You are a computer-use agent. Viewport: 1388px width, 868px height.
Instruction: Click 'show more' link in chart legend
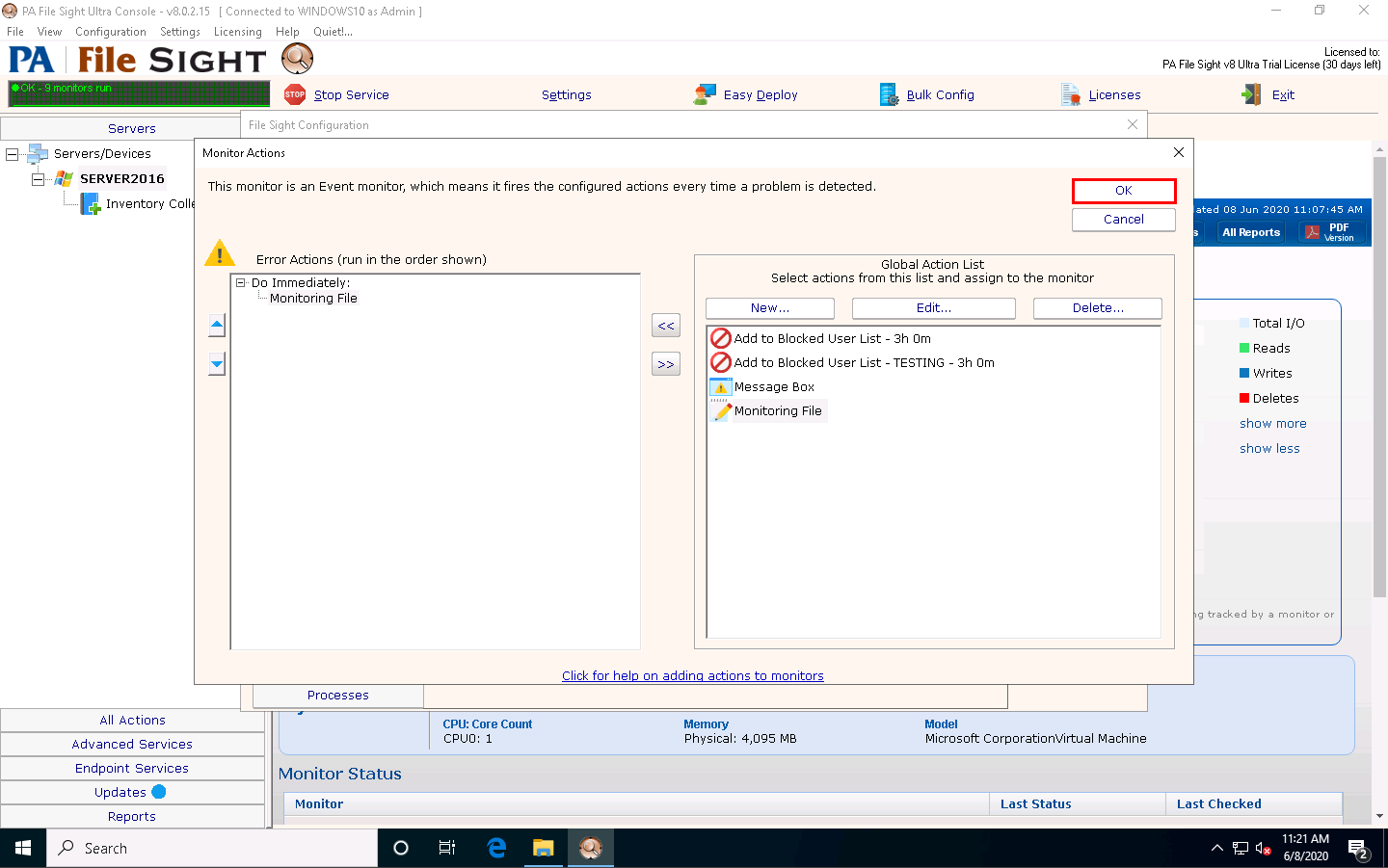pyautogui.click(x=1273, y=424)
